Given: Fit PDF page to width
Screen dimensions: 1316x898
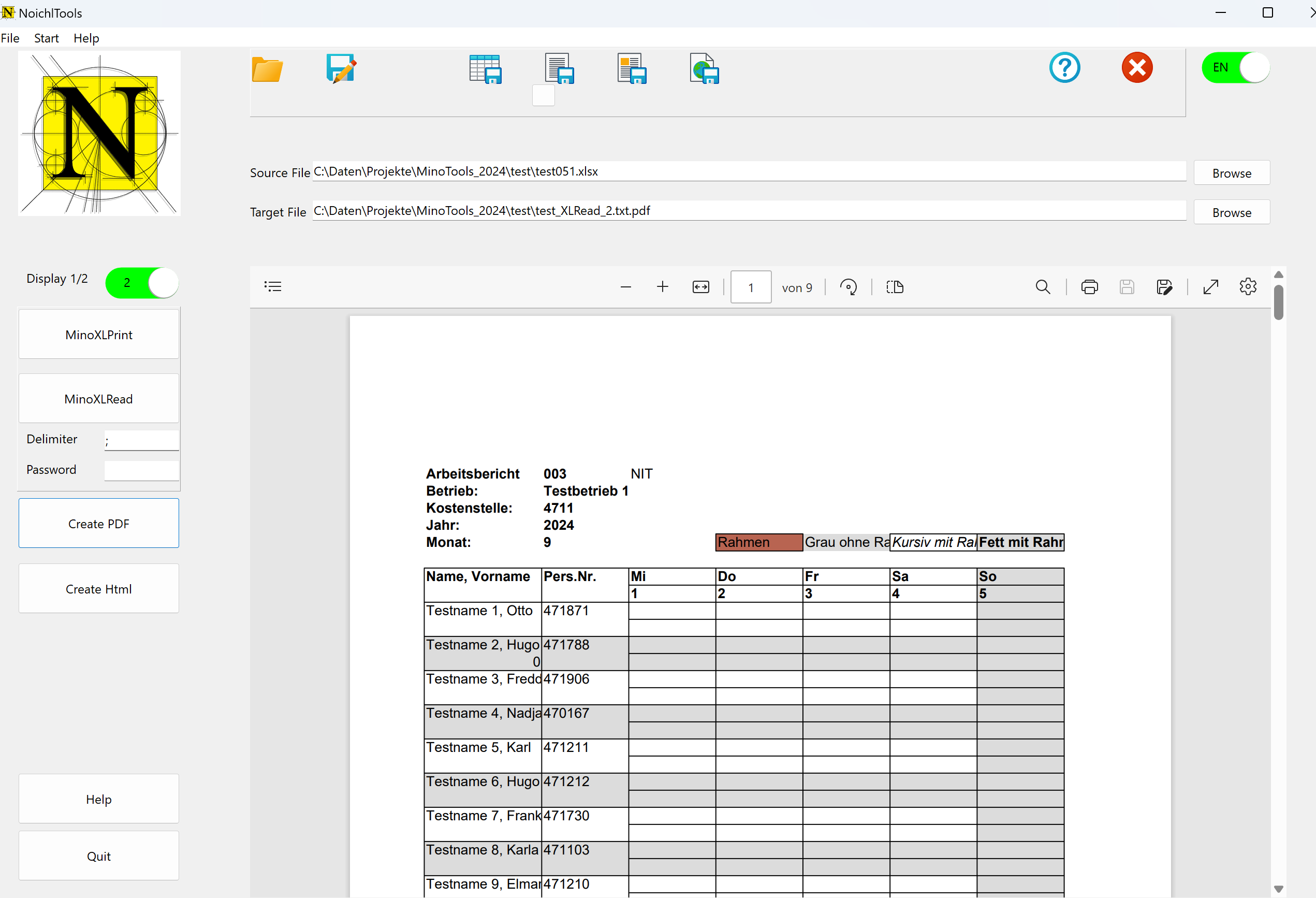Looking at the screenshot, I should pyautogui.click(x=701, y=287).
